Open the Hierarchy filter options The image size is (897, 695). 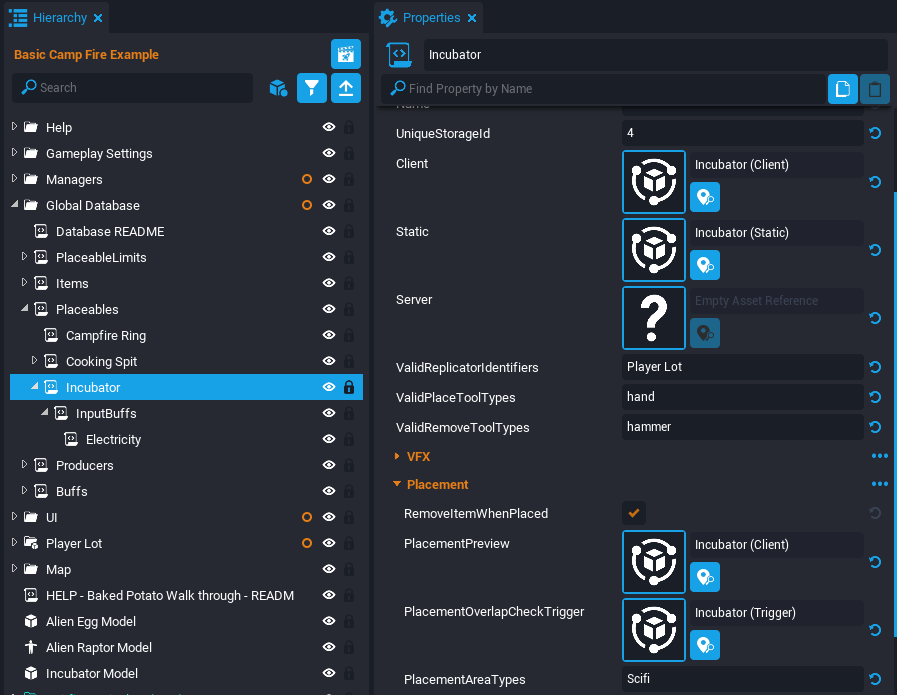point(311,88)
